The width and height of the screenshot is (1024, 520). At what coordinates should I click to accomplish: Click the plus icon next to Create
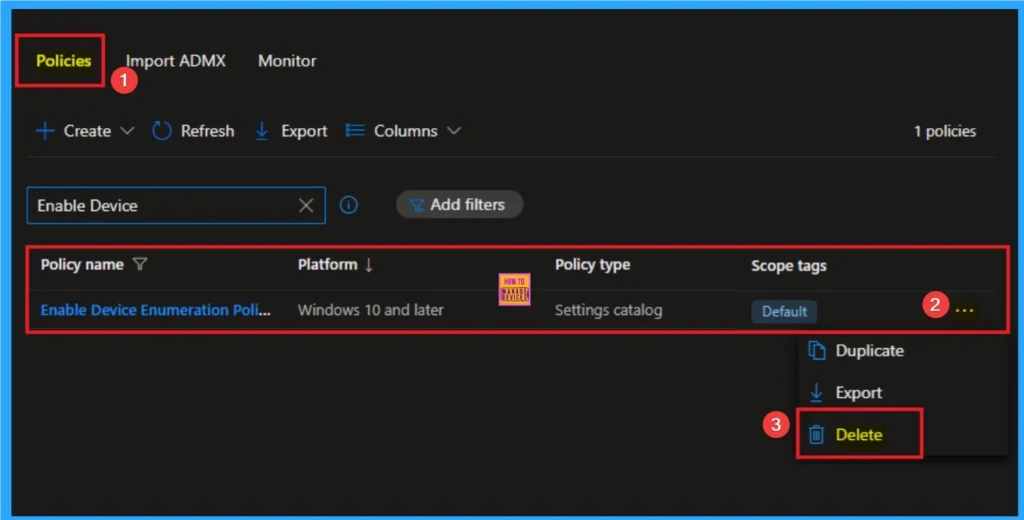45,131
